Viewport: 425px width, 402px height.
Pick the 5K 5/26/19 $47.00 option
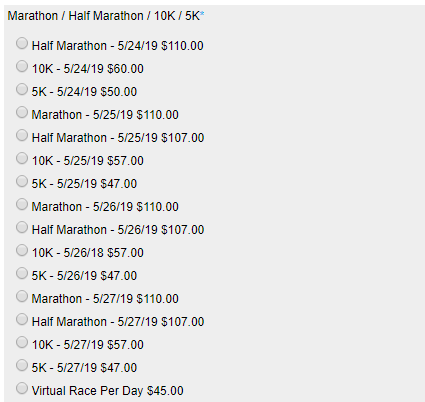(x=22, y=273)
